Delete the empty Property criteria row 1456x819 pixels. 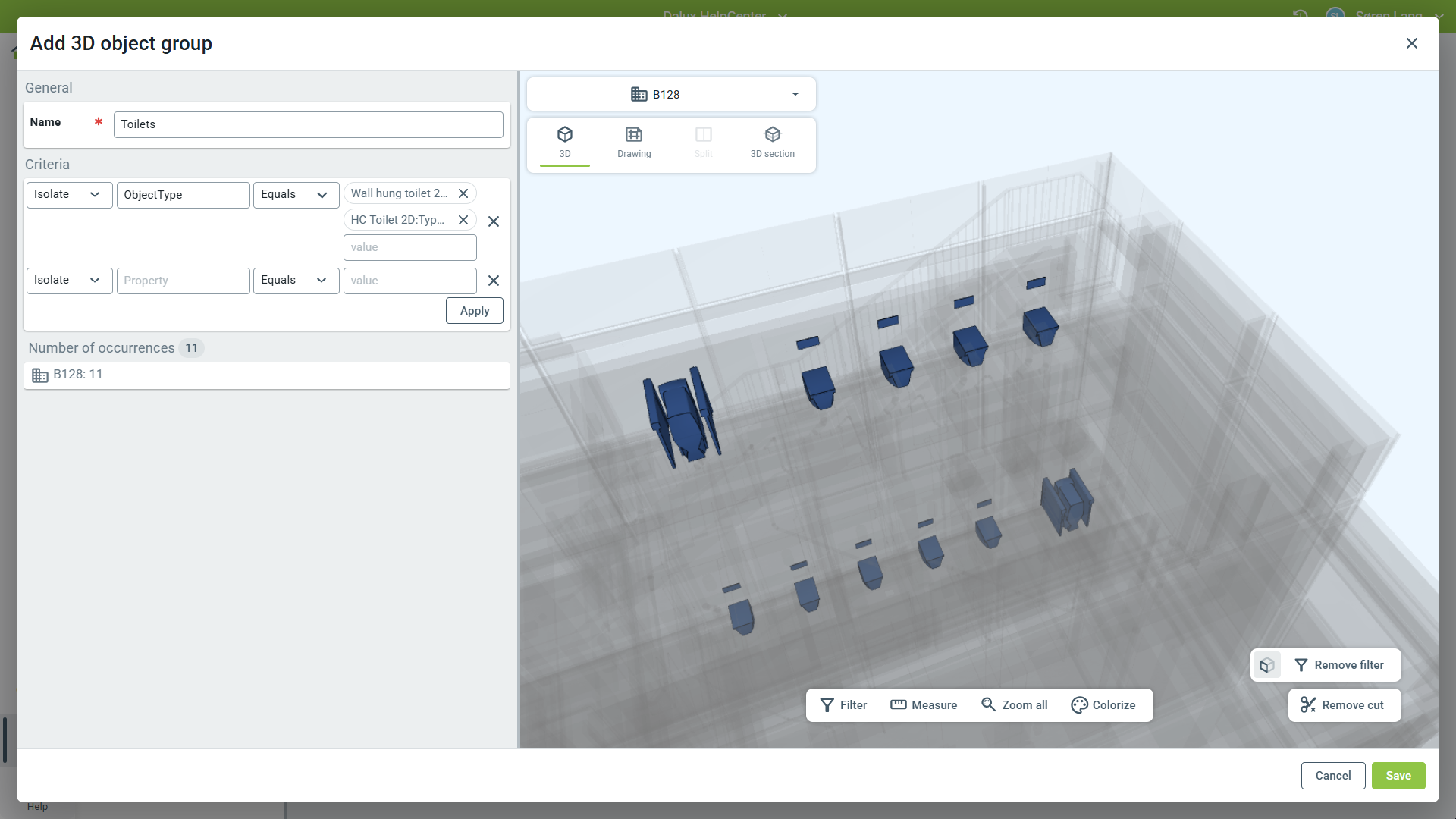point(494,281)
